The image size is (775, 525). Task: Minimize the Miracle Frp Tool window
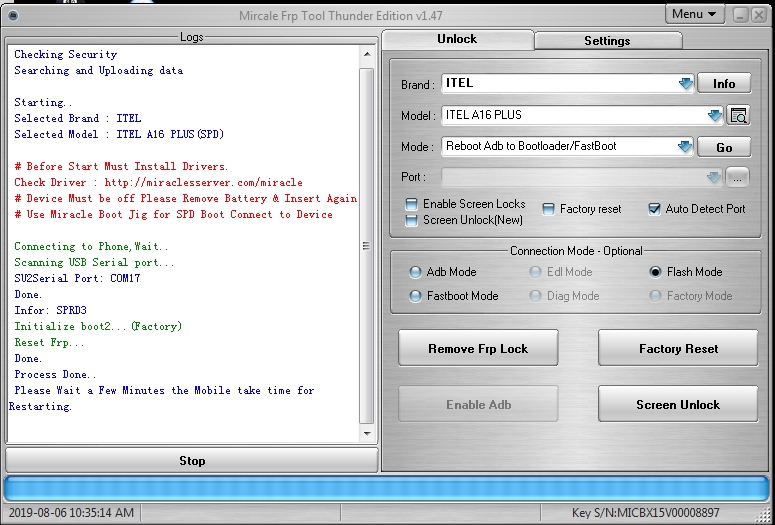pyautogui.click(x=740, y=15)
